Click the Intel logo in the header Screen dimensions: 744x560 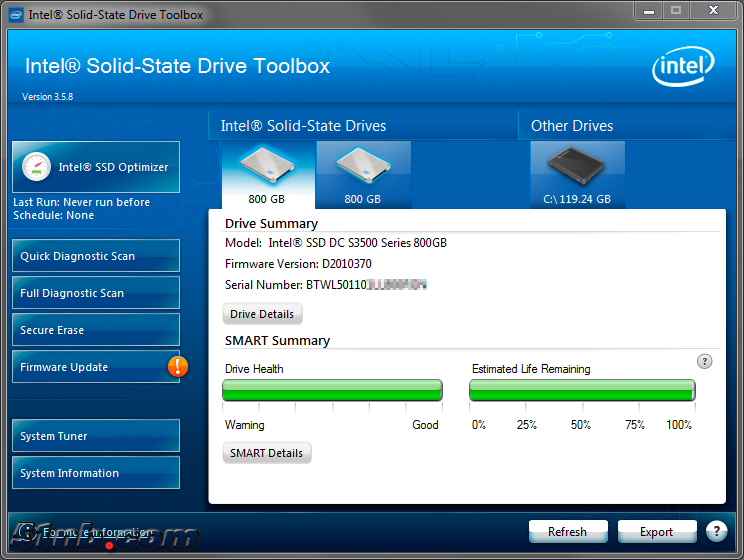click(x=684, y=69)
